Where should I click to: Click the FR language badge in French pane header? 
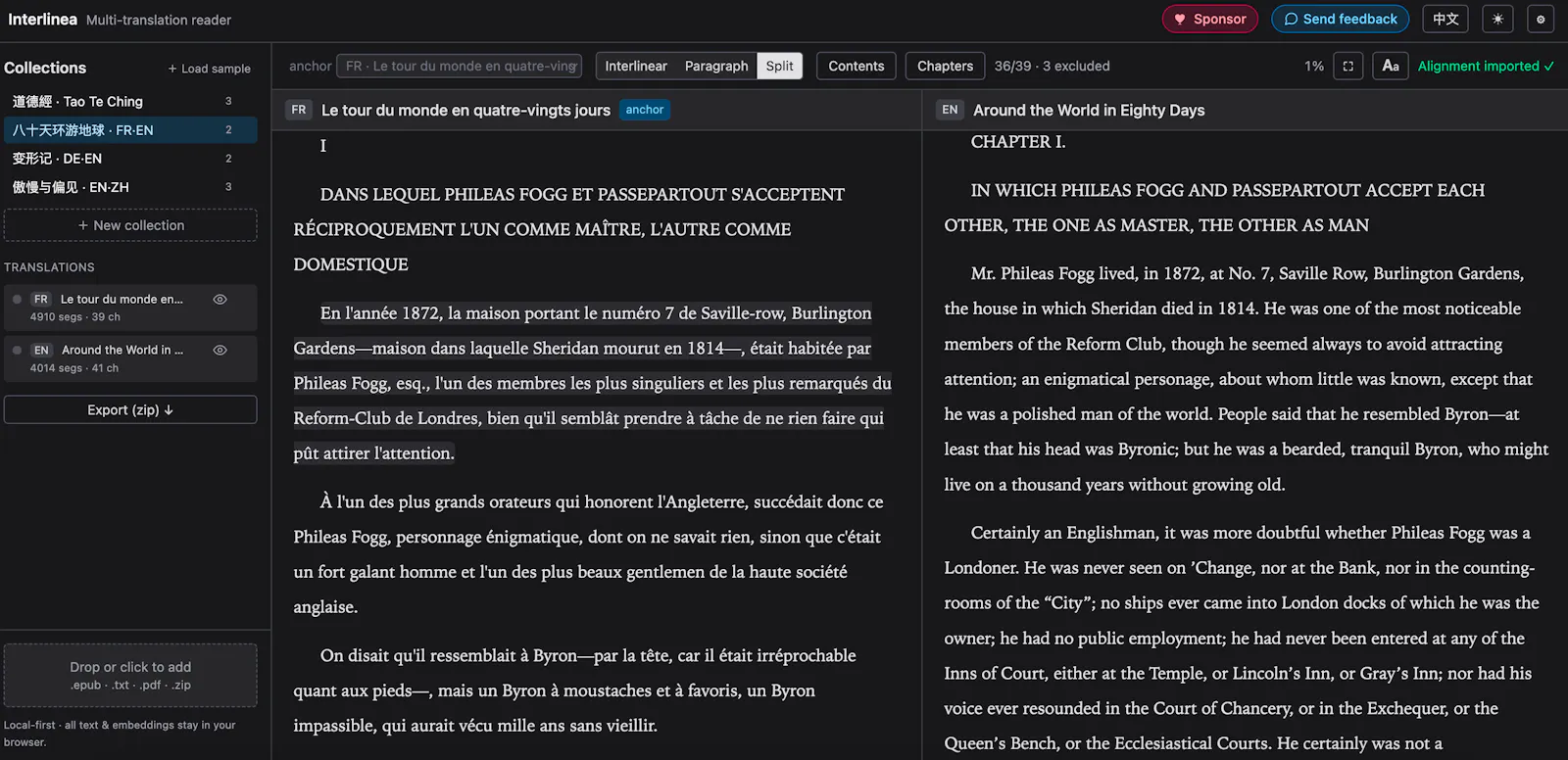299,110
